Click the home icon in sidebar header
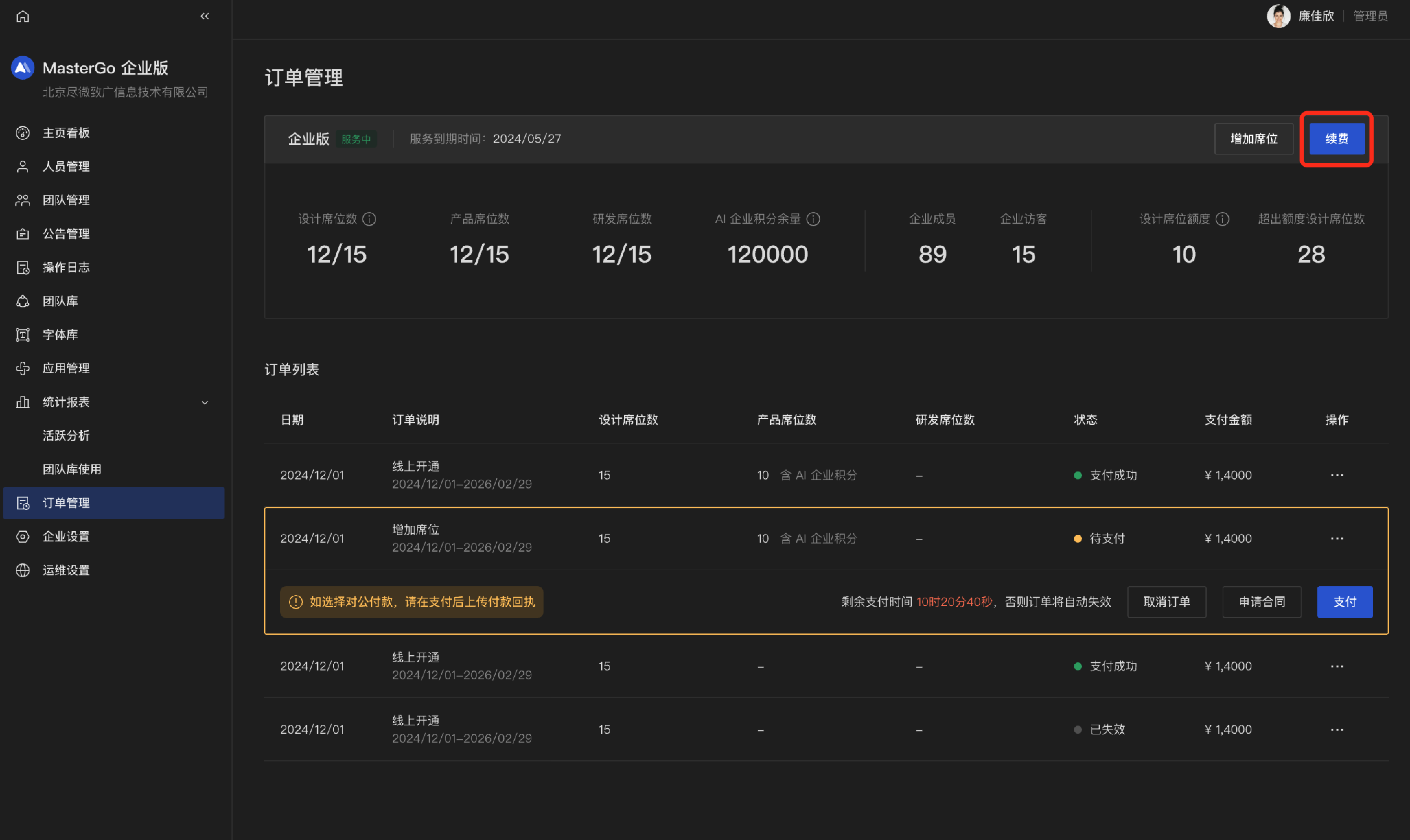Viewport: 1410px width, 840px height. coord(23,16)
